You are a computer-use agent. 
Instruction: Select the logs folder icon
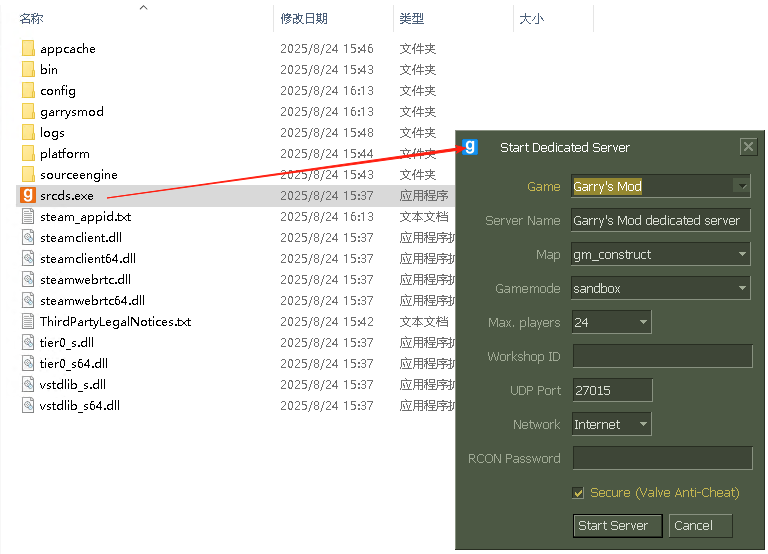(28, 133)
